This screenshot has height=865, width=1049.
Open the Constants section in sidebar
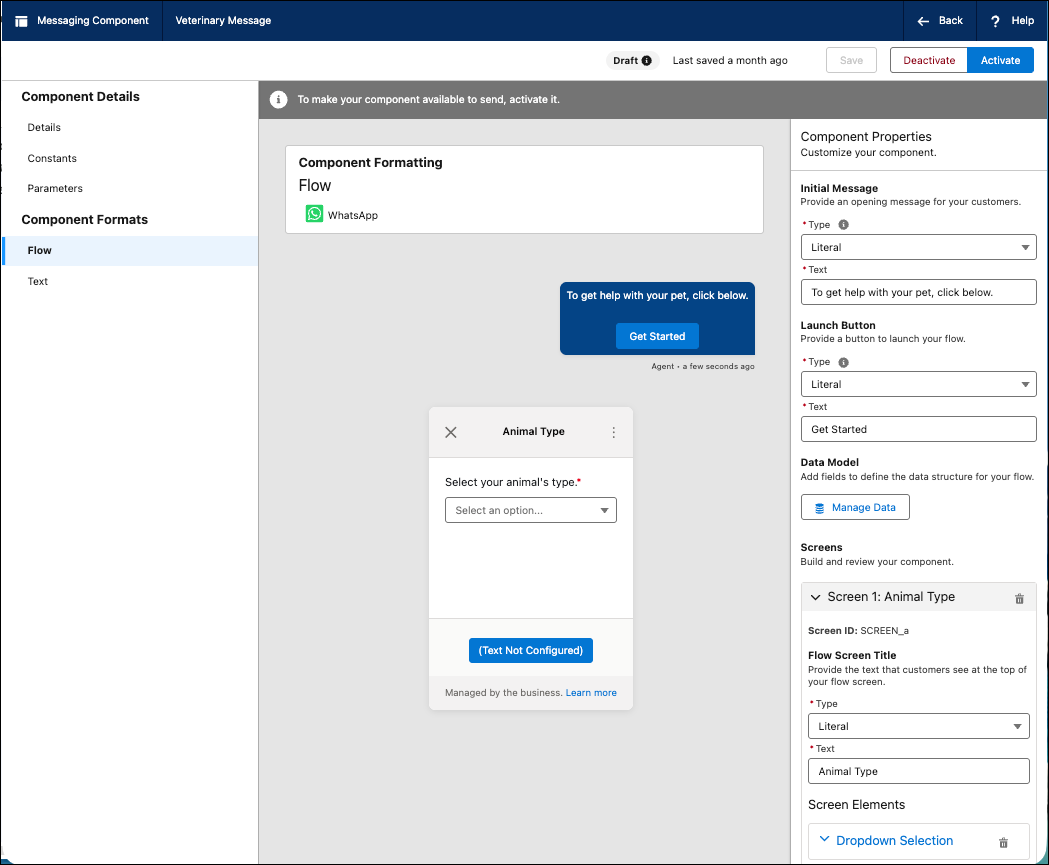[x=52, y=159]
